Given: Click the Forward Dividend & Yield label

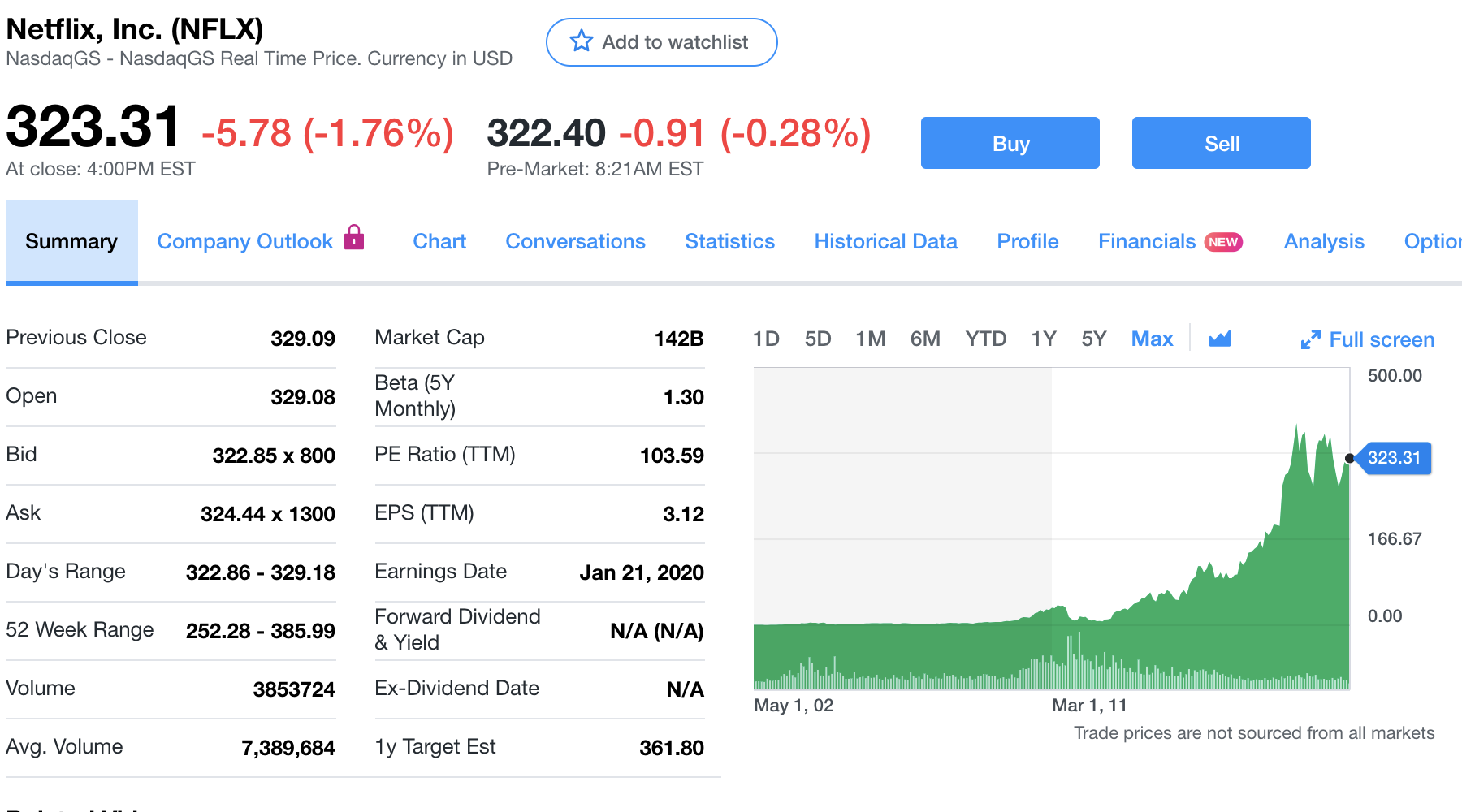Looking at the screenshot, I should click(457, 629).
